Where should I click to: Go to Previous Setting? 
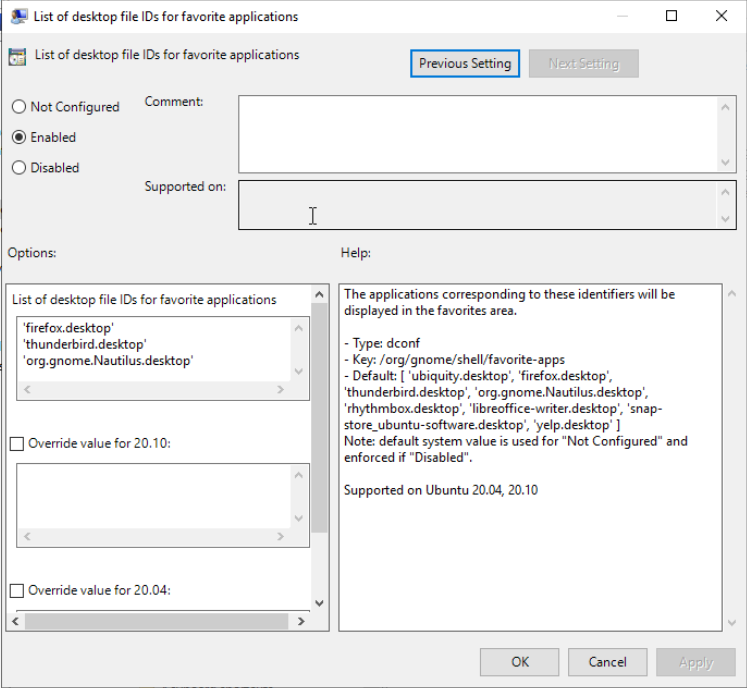click(x=464, y=63)
